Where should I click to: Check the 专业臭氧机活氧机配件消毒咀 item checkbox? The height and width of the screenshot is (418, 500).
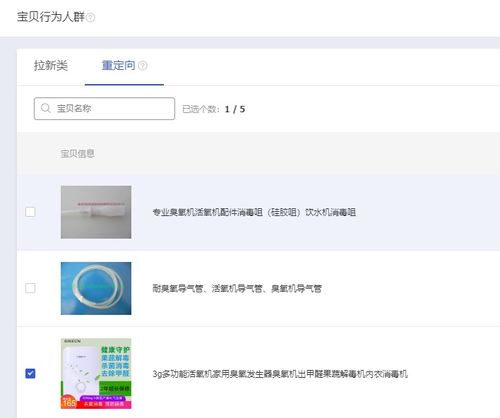pos(30,212)
